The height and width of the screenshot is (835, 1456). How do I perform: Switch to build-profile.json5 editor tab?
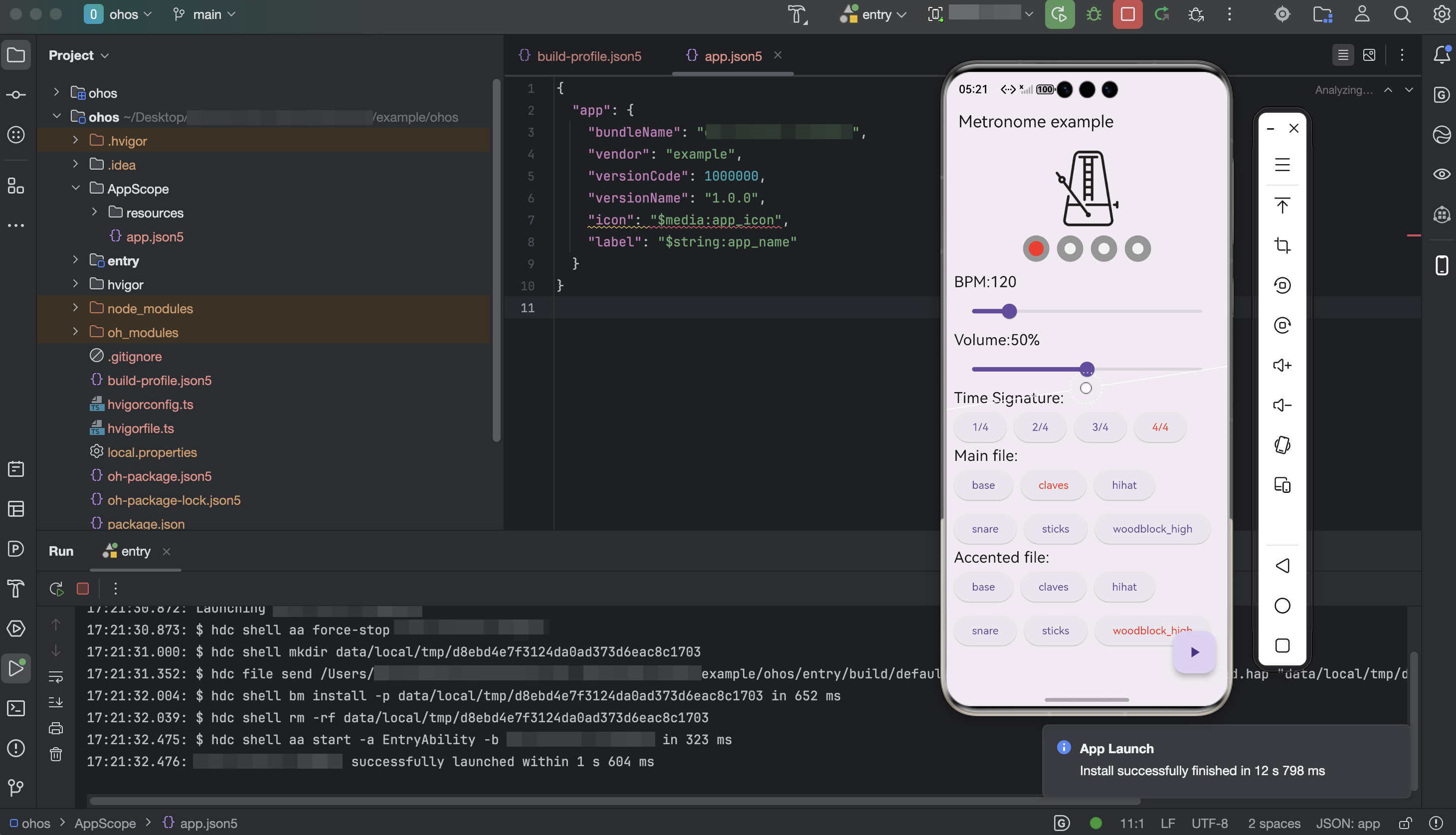[580, 56]
